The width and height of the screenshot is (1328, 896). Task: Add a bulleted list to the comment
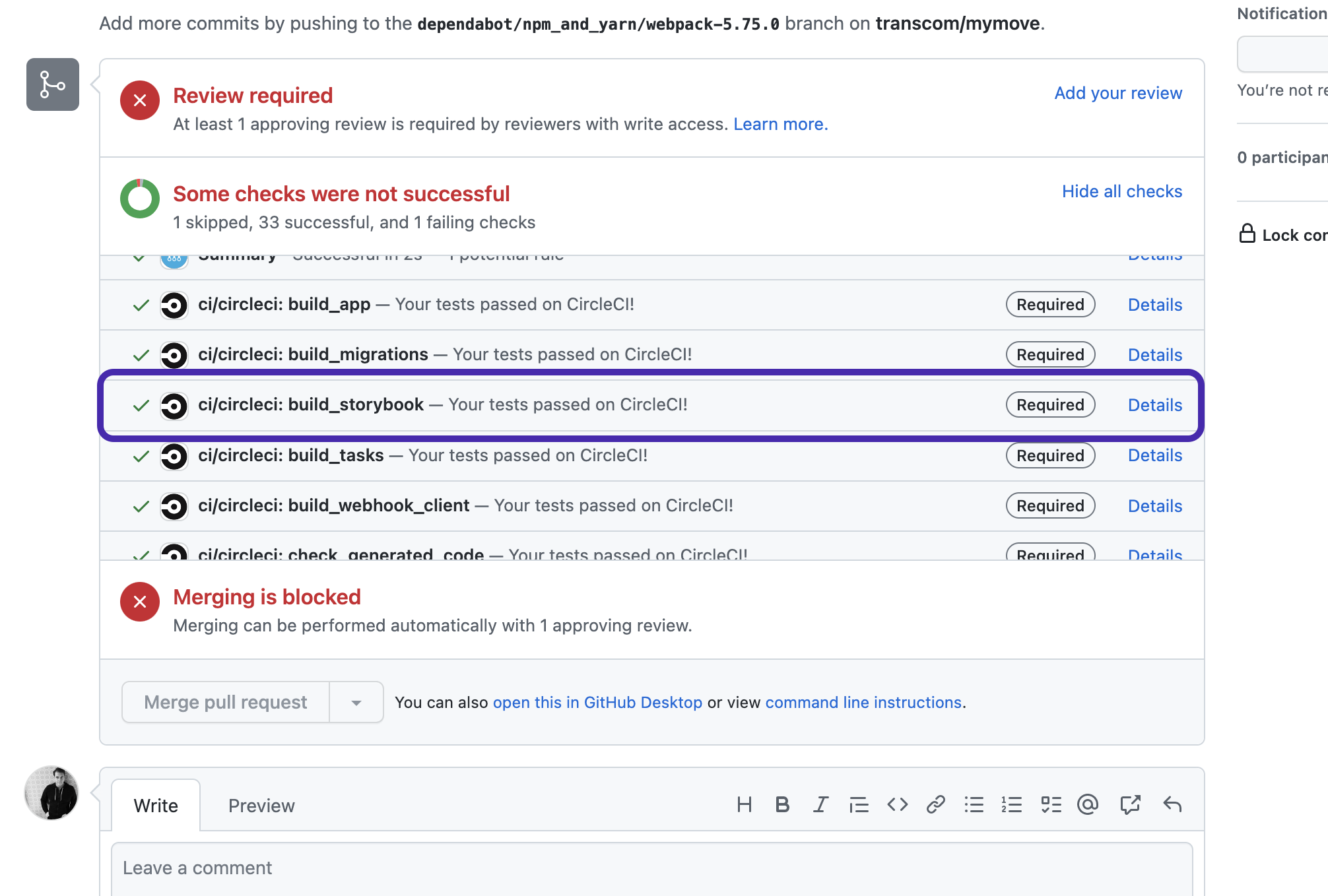(974, 804)
